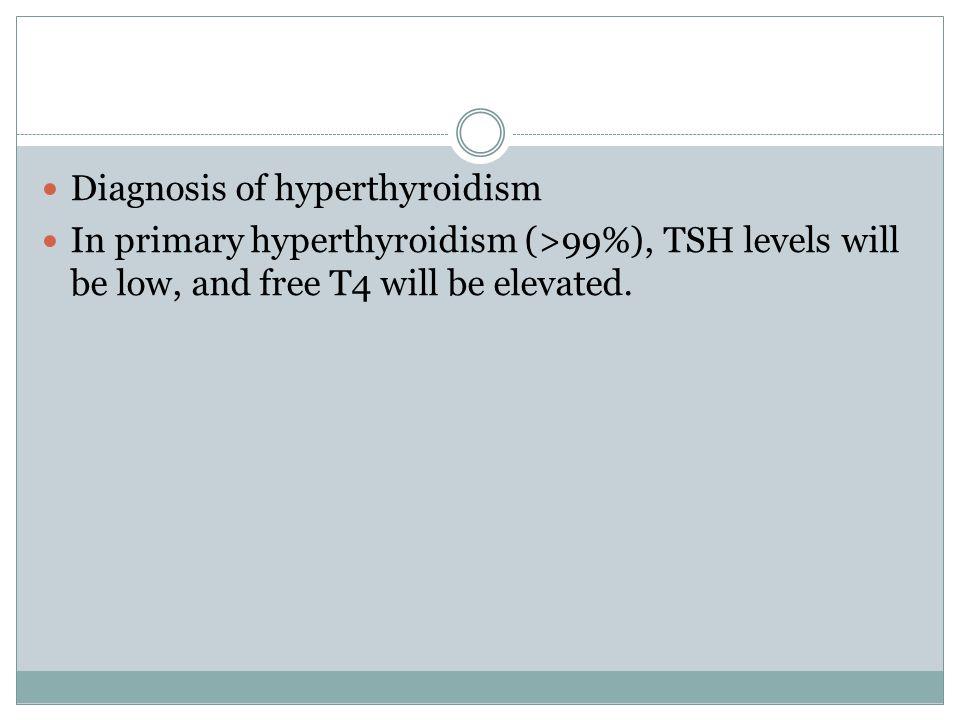
Task: Click the circle ornament on the divider
Action: point(481,132)
